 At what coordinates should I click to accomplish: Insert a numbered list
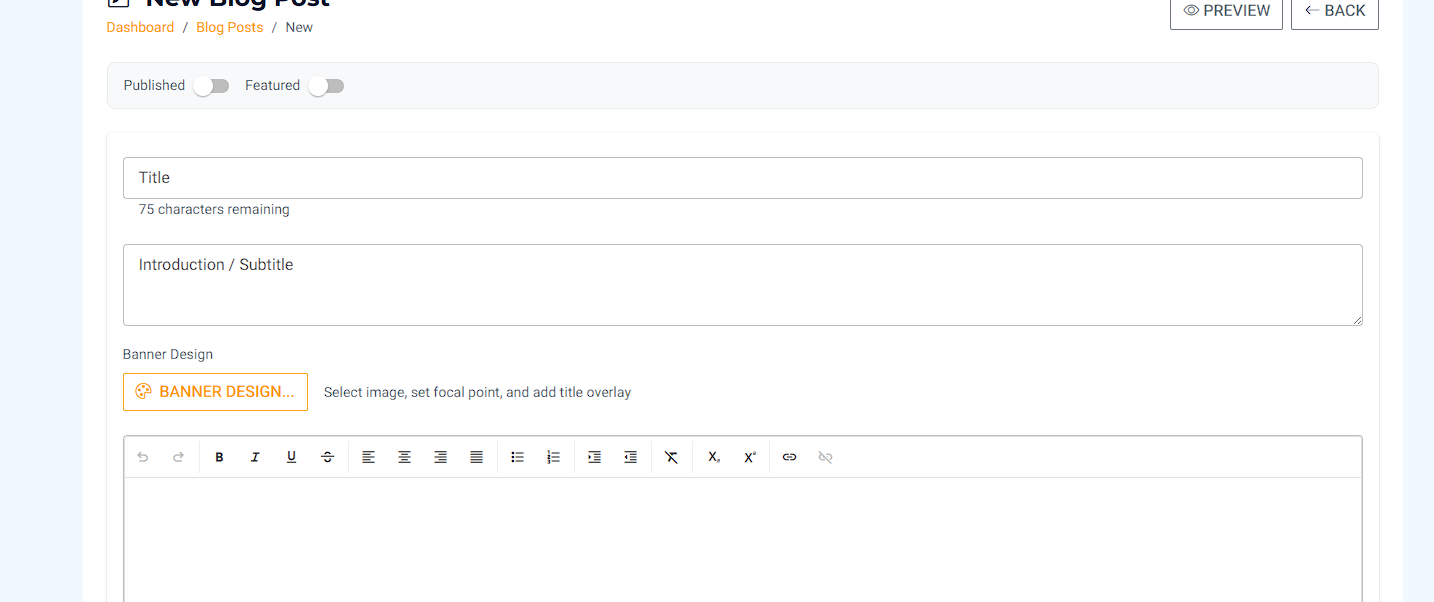click(553, 457)
